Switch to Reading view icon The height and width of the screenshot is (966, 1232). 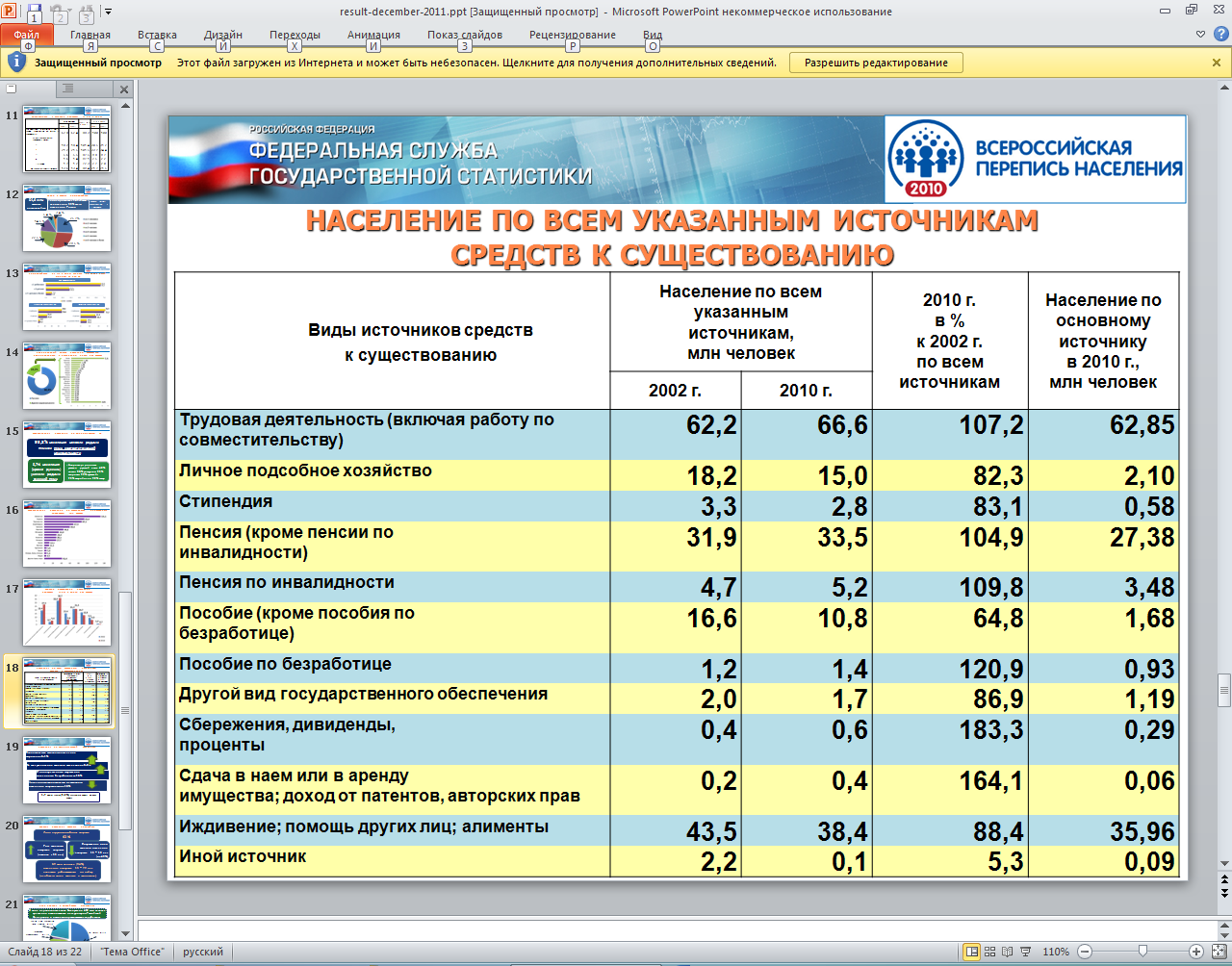pyautogui.click(x=1008, y=952)
